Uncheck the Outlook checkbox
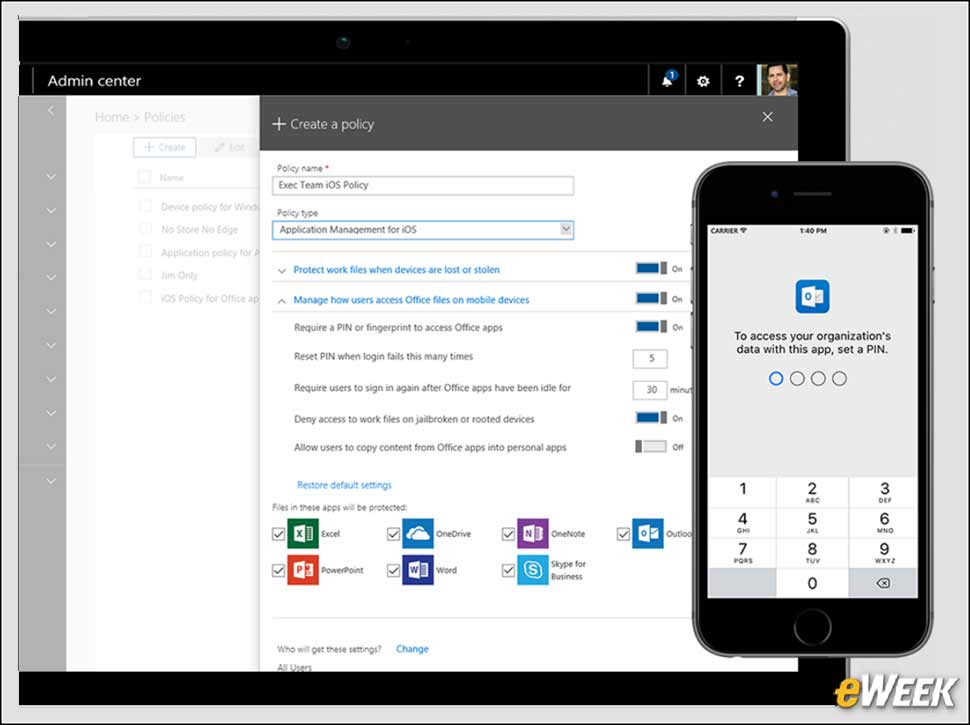Viewport: 970px width, 725px height. (x=623, y=534)
